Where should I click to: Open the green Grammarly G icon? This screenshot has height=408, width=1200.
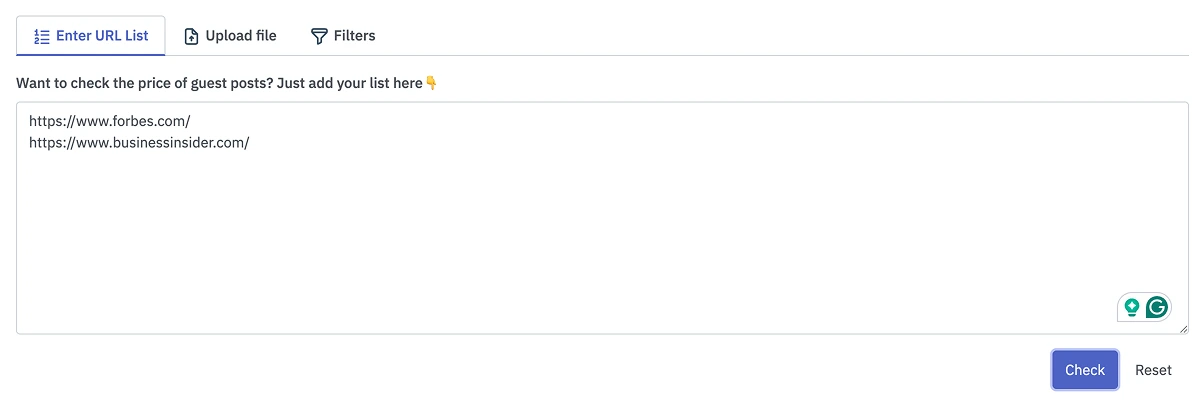click(1157, 307)
